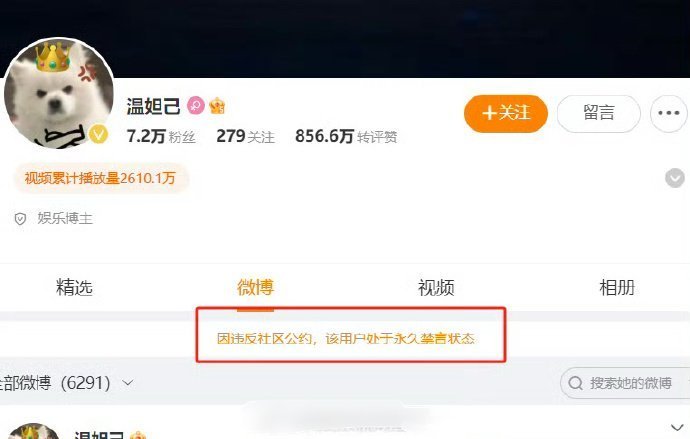Viewport: 690px width, 439px height.
Task: Open the 留言 message button
Action: pos(598,113)
